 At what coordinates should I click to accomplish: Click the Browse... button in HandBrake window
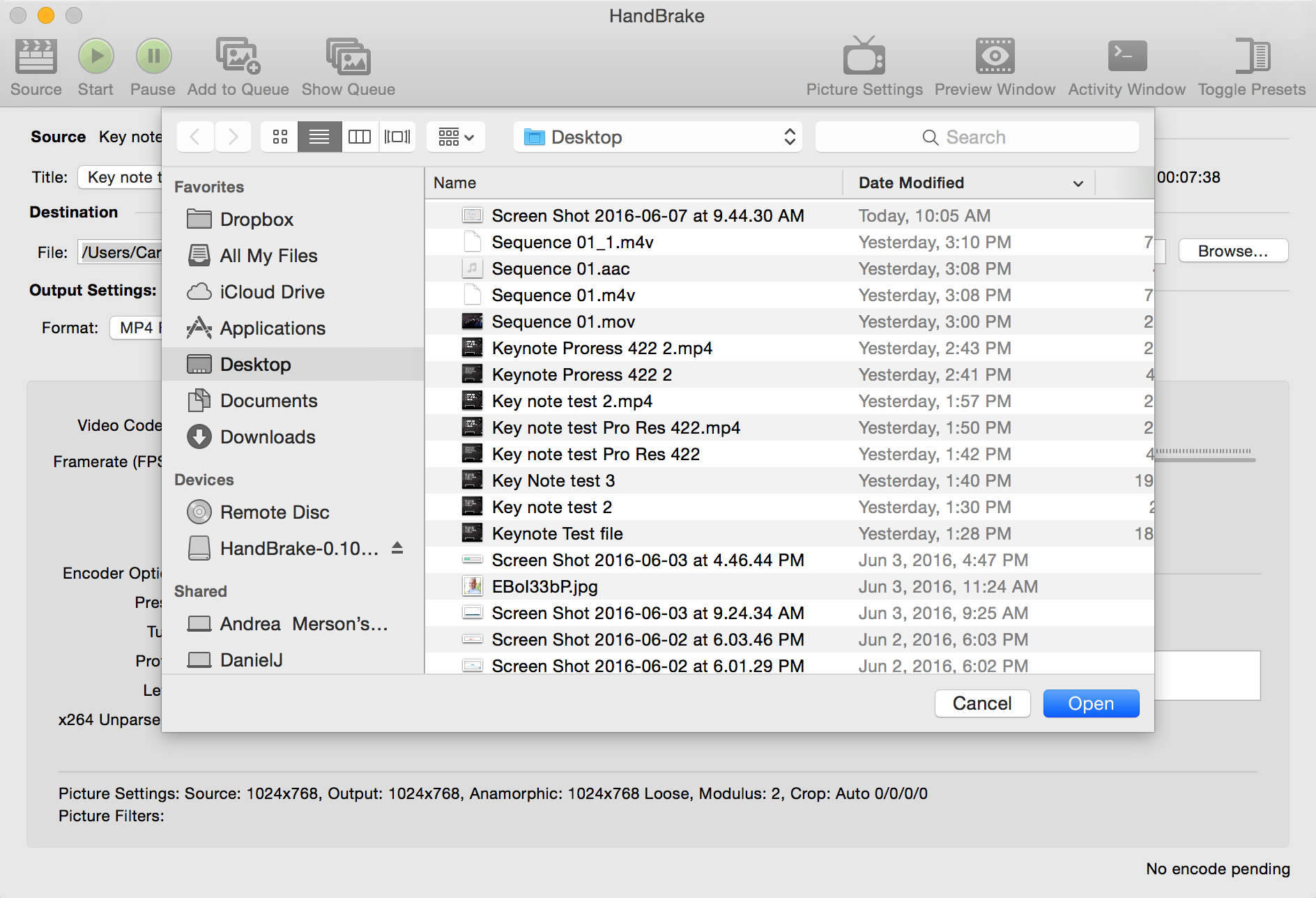[x=1233, y=251]
